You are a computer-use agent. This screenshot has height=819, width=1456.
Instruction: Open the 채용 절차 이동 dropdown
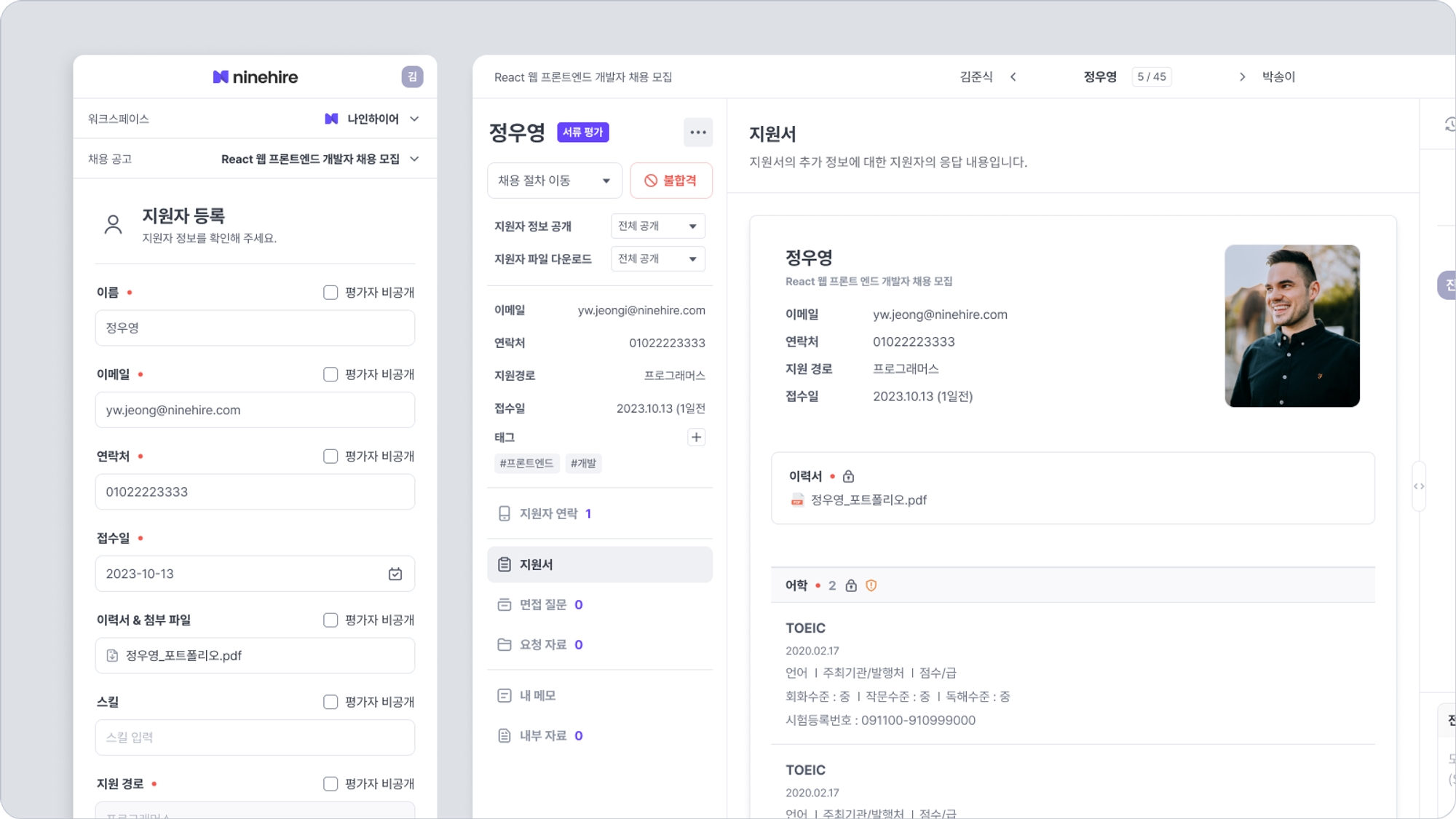(554, 181)
